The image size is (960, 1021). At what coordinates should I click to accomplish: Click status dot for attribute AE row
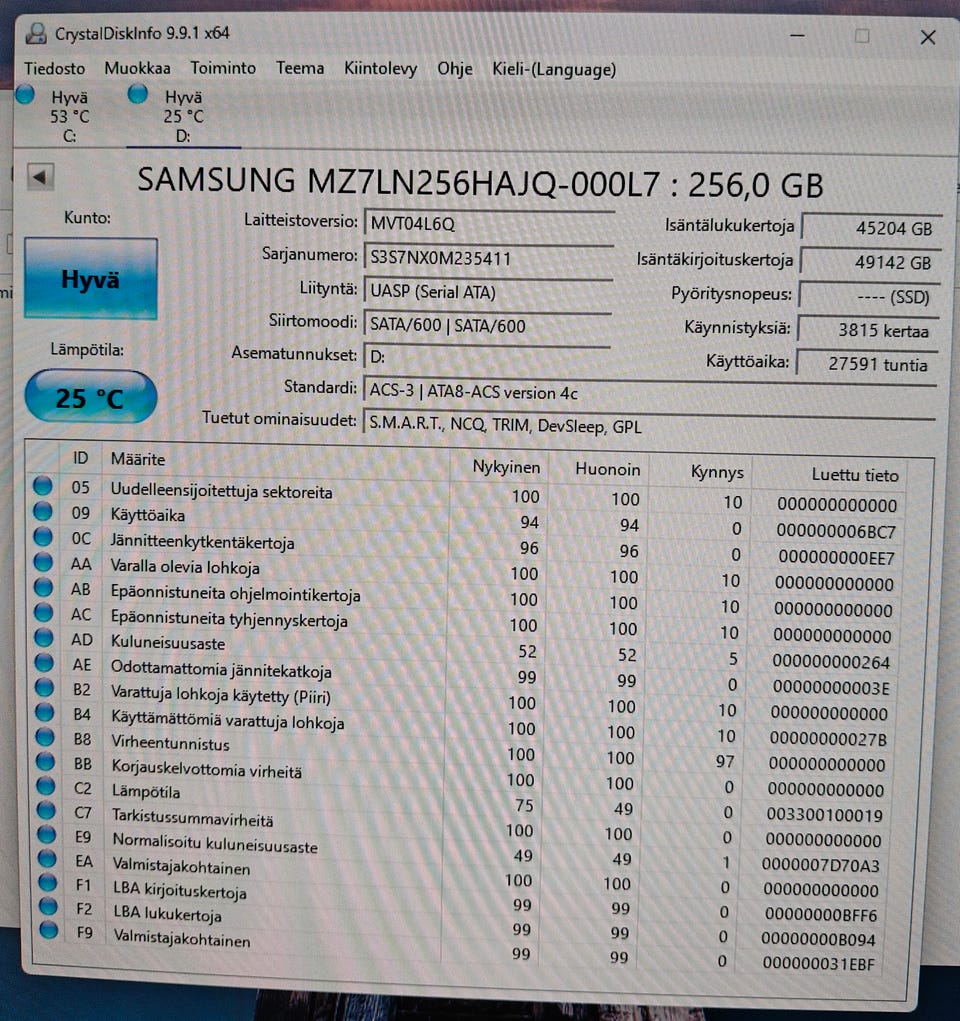44,662
